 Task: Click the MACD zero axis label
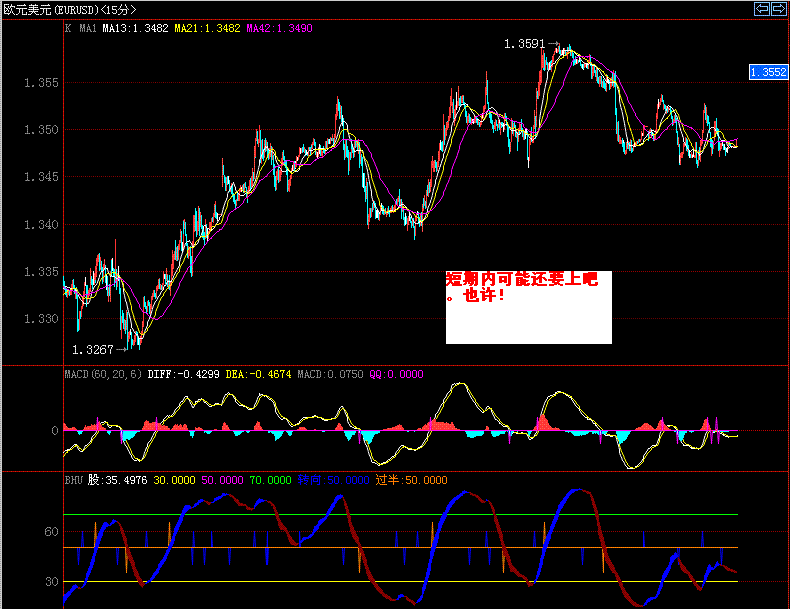tap(55, 431)
